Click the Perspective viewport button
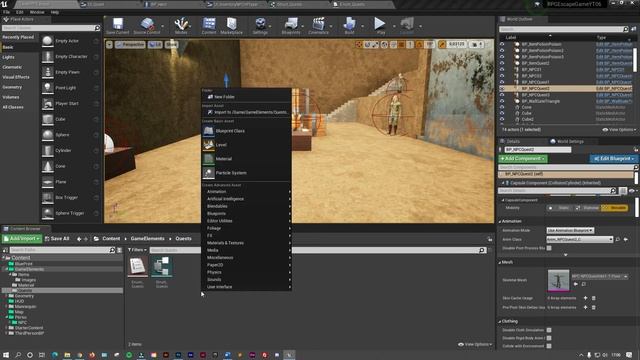 130,44
